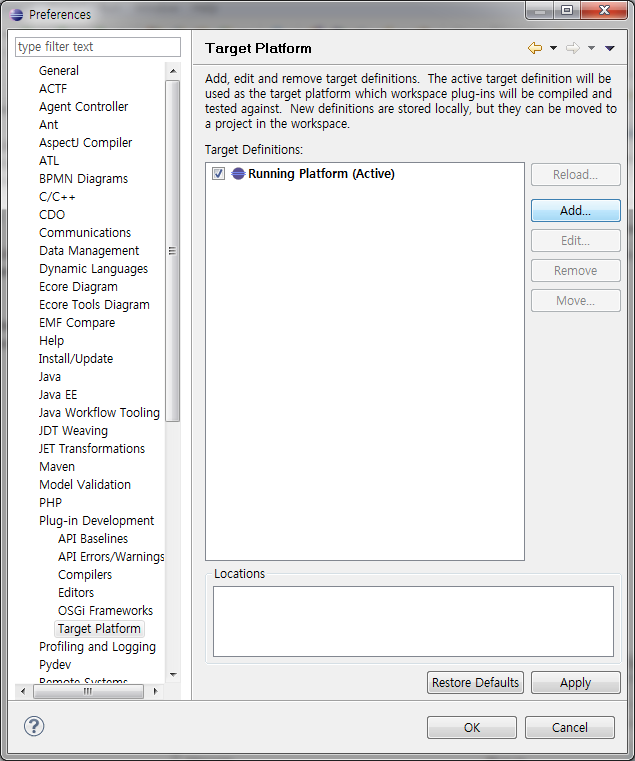Select Plug-in Development category
The width and height of the screenshot is (635, 761).
coord(97,521)
